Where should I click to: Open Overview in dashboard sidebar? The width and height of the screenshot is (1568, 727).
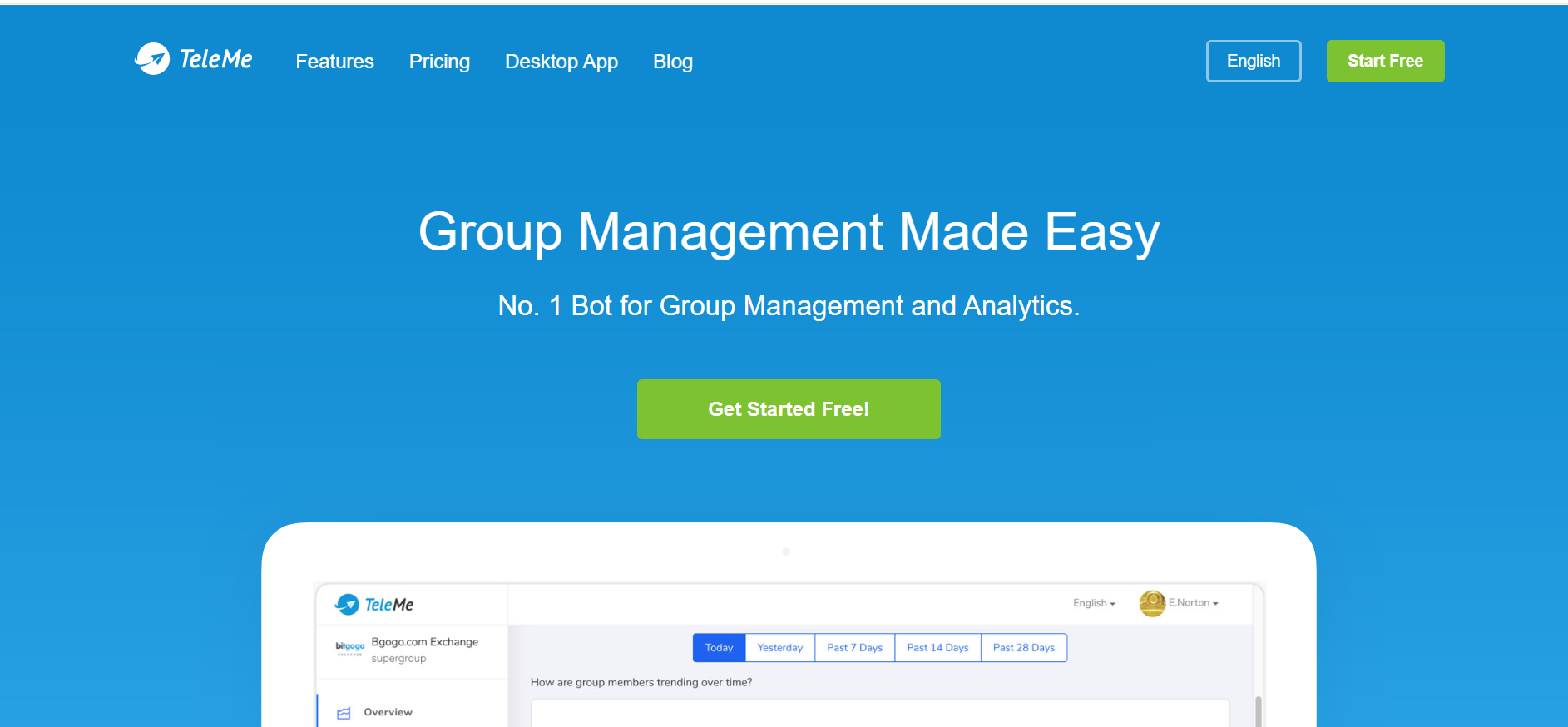388,712
